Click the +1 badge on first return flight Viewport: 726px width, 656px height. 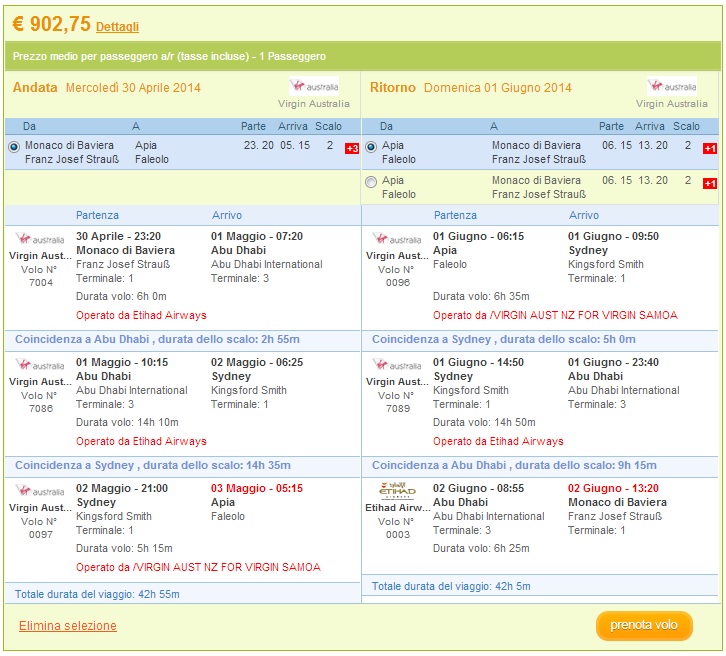coord(710,149)
